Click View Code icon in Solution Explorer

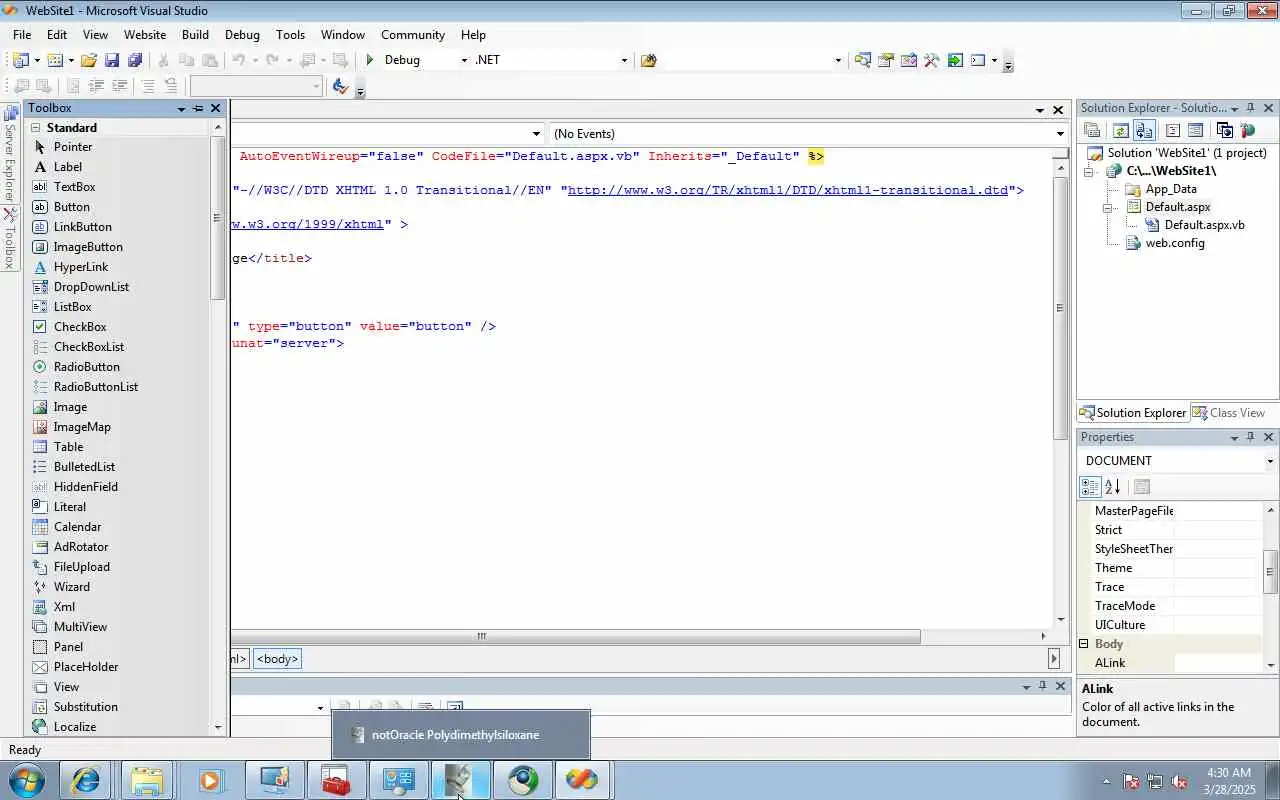coord(1173,130)
